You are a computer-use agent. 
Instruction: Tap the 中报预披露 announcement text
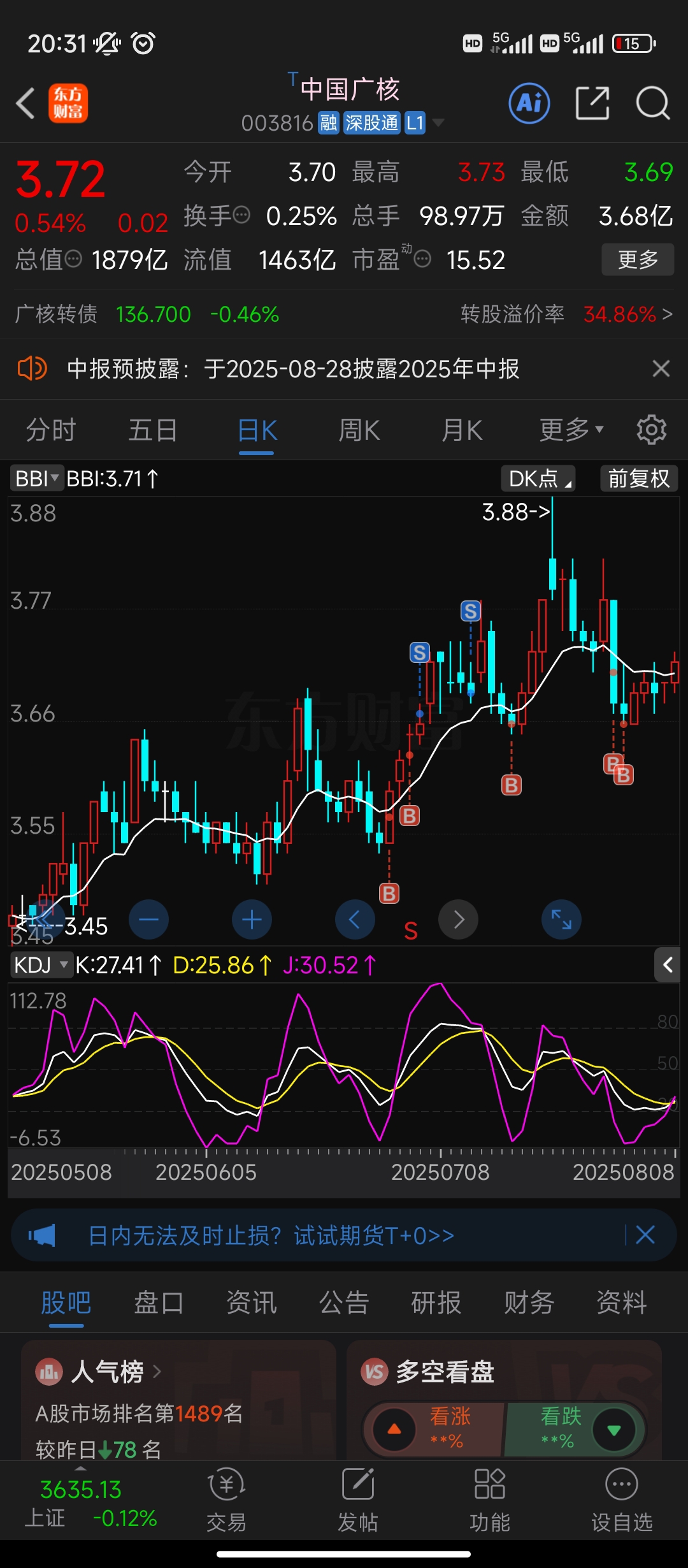(x=293, y=368)
